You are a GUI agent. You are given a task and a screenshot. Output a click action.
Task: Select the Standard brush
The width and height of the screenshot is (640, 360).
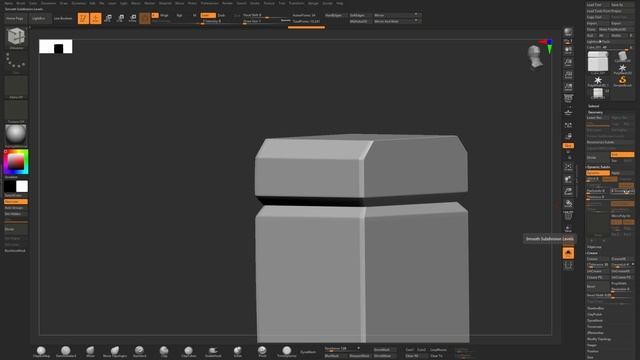[139, 352]
